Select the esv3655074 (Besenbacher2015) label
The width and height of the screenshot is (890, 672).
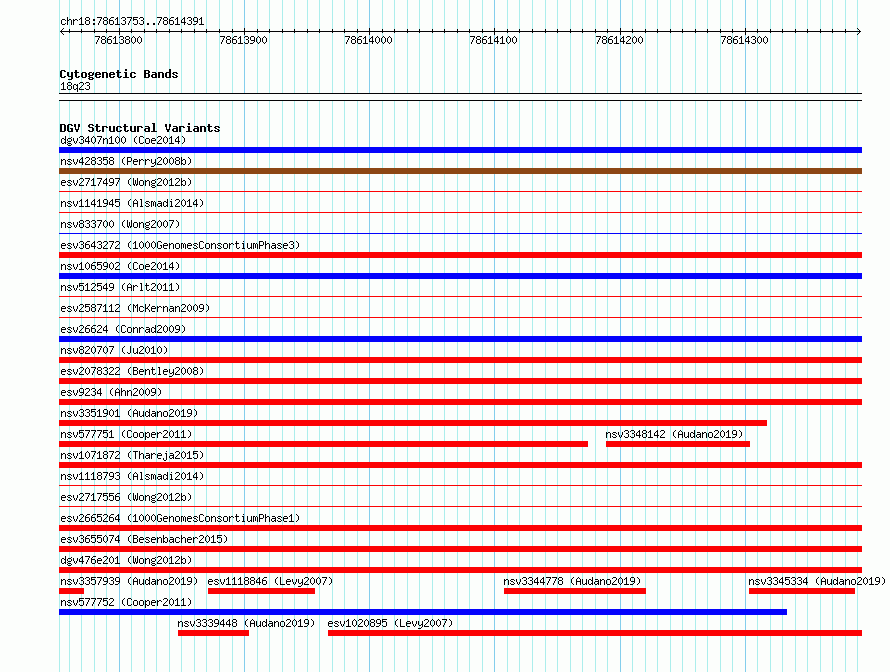pyautogui.click(x=144, y=539)
